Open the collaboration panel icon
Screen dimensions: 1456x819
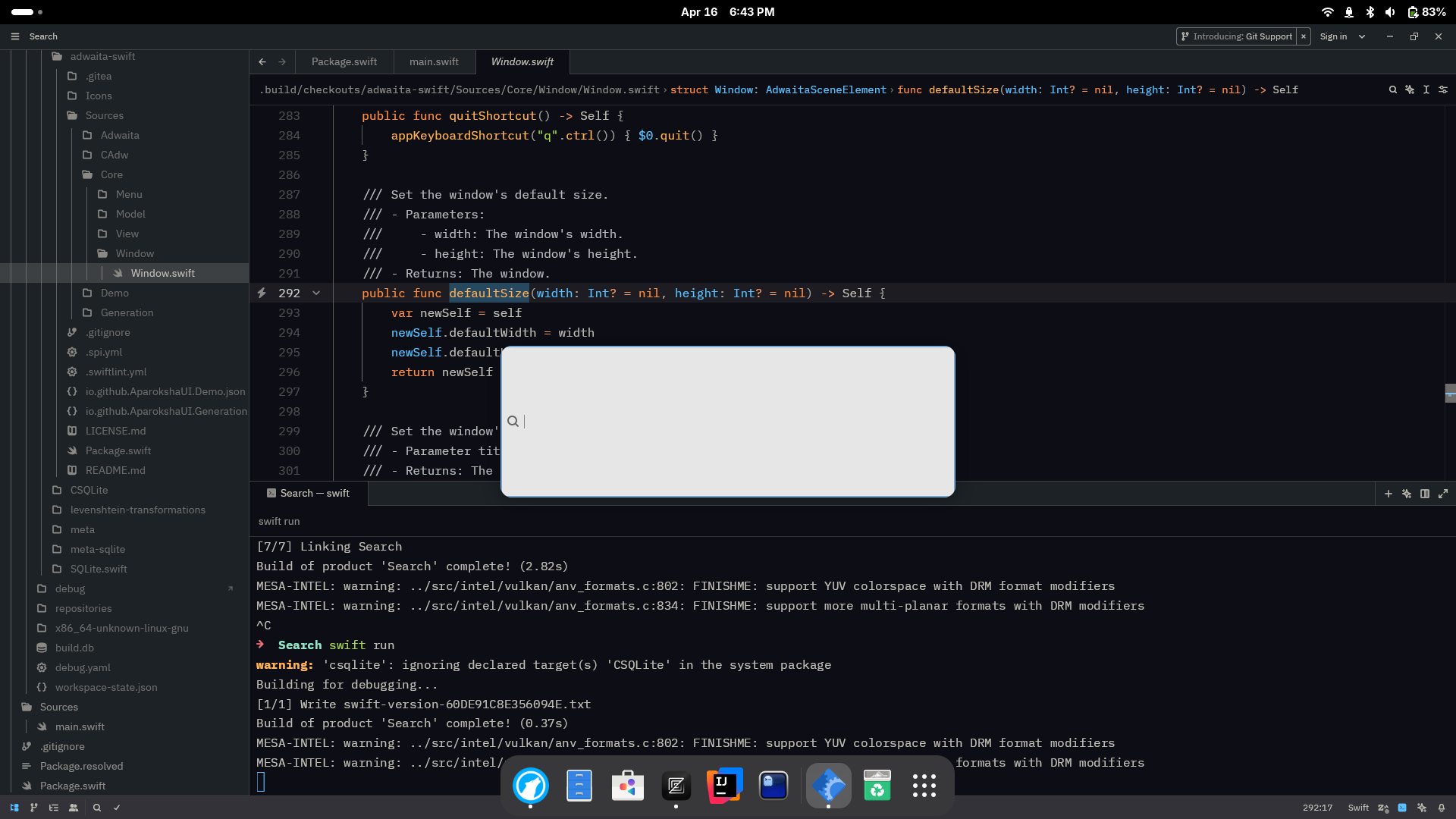(x=74, y=808)
